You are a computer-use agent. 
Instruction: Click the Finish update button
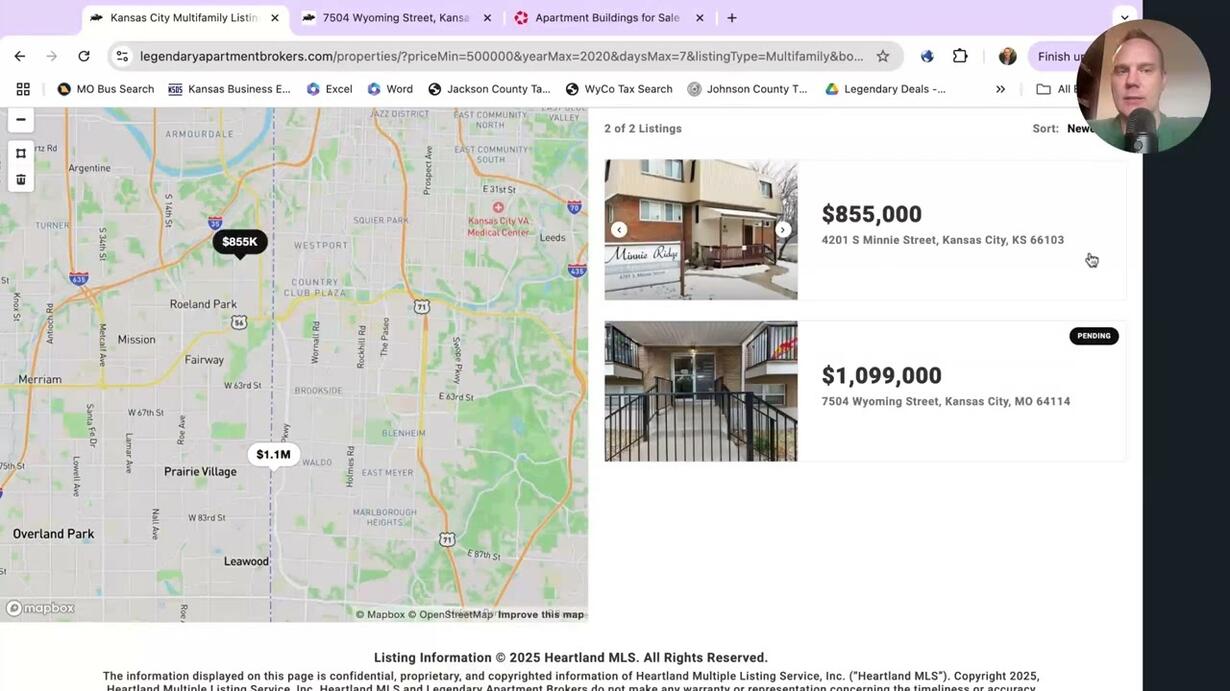pos(1062,56)
